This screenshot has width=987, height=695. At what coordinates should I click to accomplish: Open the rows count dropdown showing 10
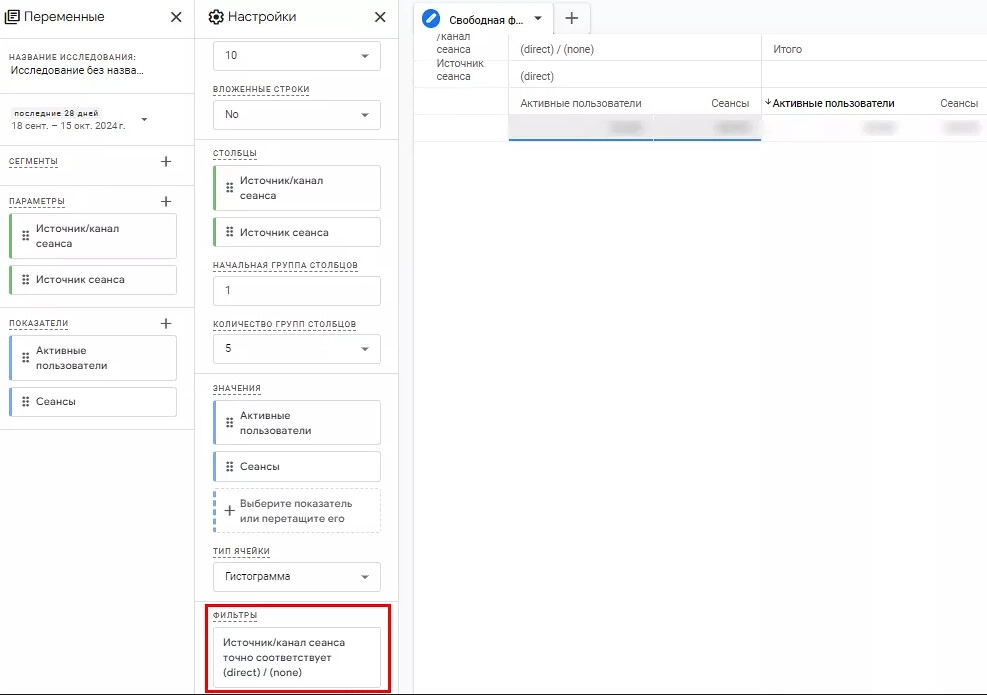(296, 57)
